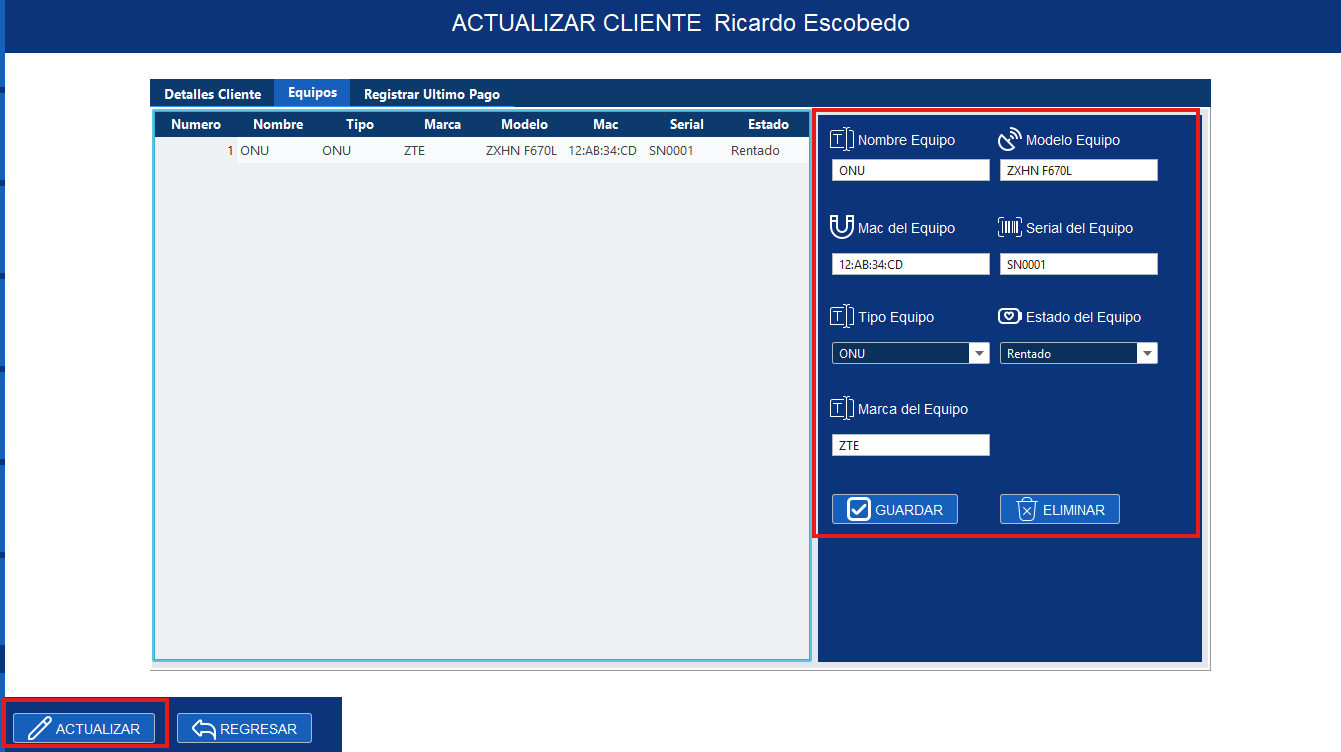
Task: Click the text icon beside Nombre Equipo
Action: coord(841,139)
